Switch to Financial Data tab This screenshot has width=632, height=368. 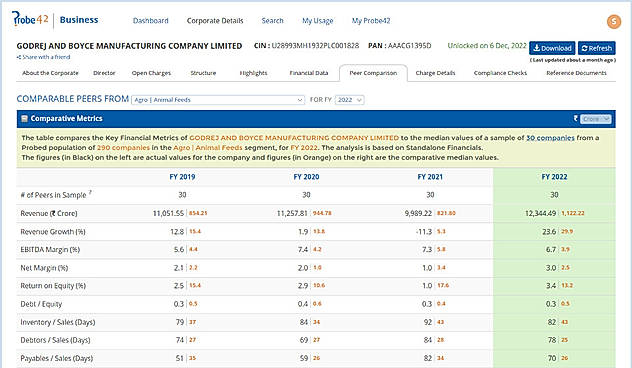309,73
